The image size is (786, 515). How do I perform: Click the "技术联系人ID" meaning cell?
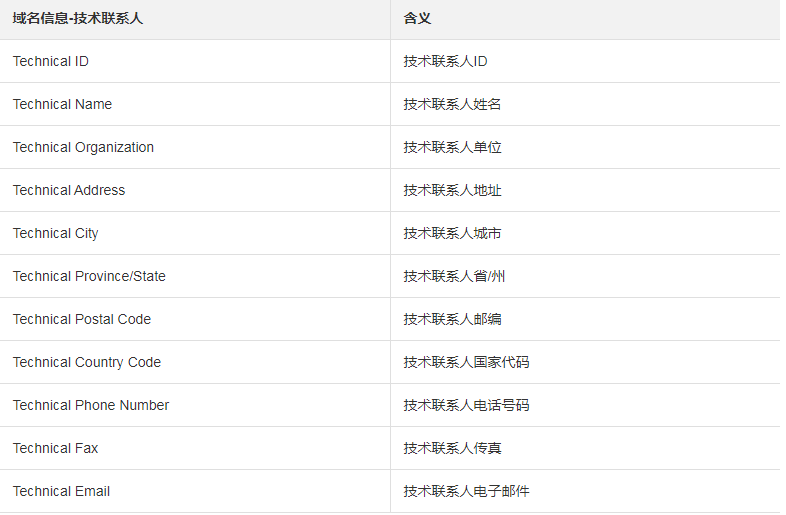pyautogui.click(x=445, y=62)
